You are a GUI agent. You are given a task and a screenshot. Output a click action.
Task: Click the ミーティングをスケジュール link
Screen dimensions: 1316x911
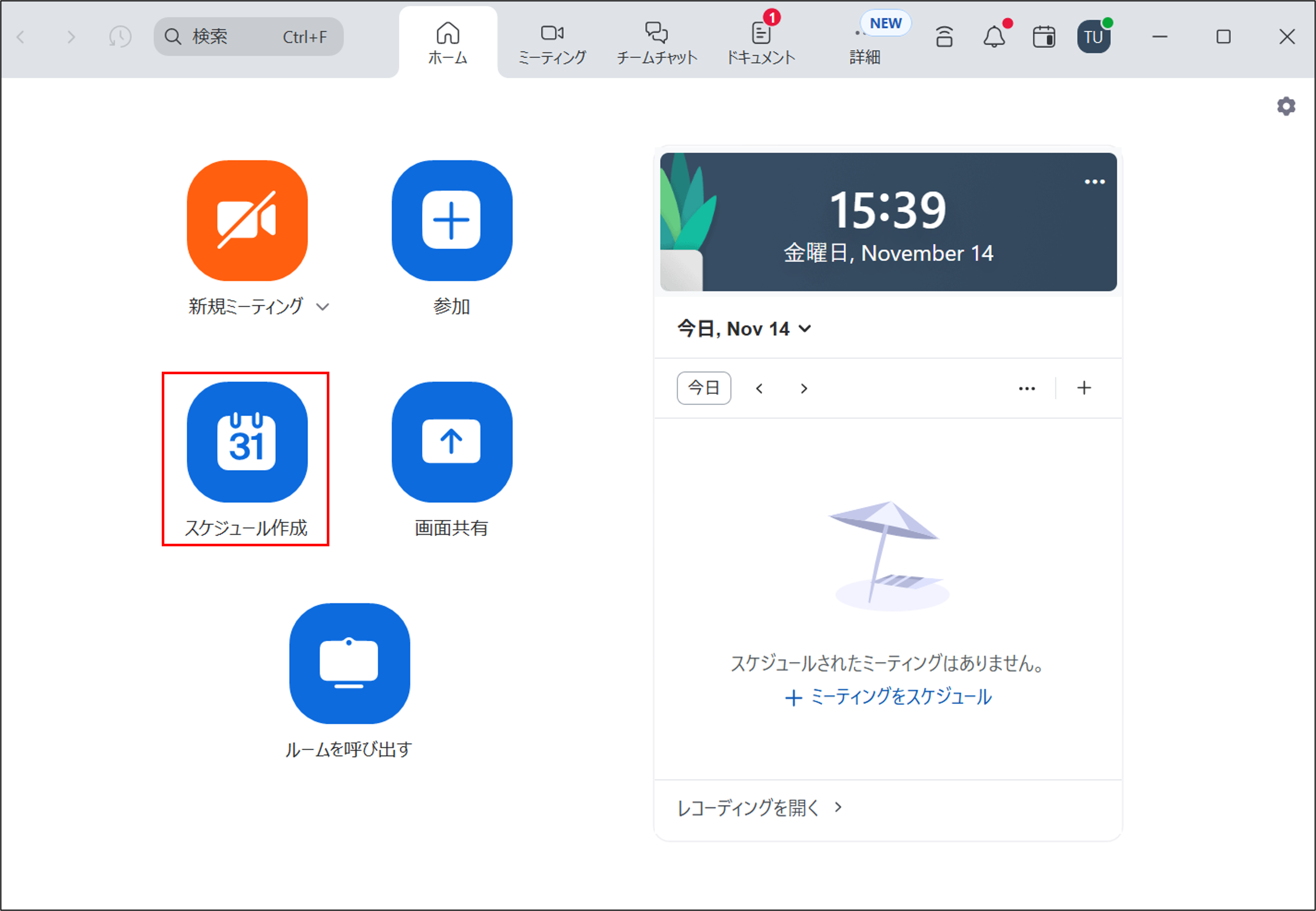pyautogui.click(x=888, y=697)
